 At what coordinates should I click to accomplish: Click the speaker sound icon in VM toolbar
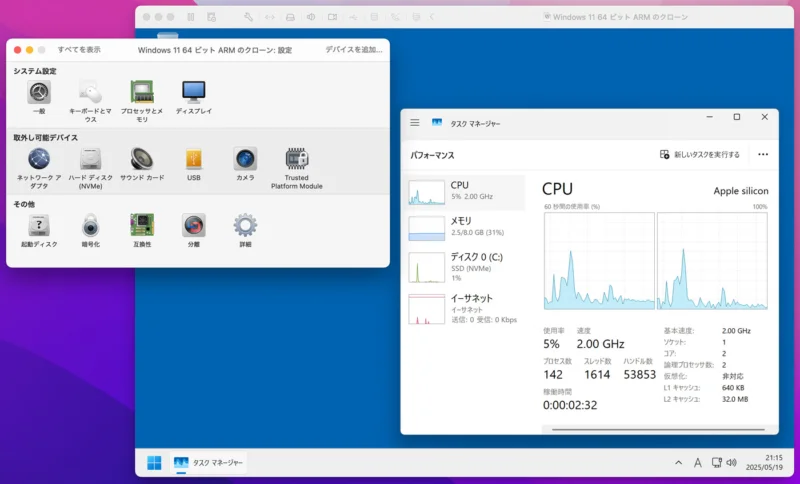[x=311, y=17]
